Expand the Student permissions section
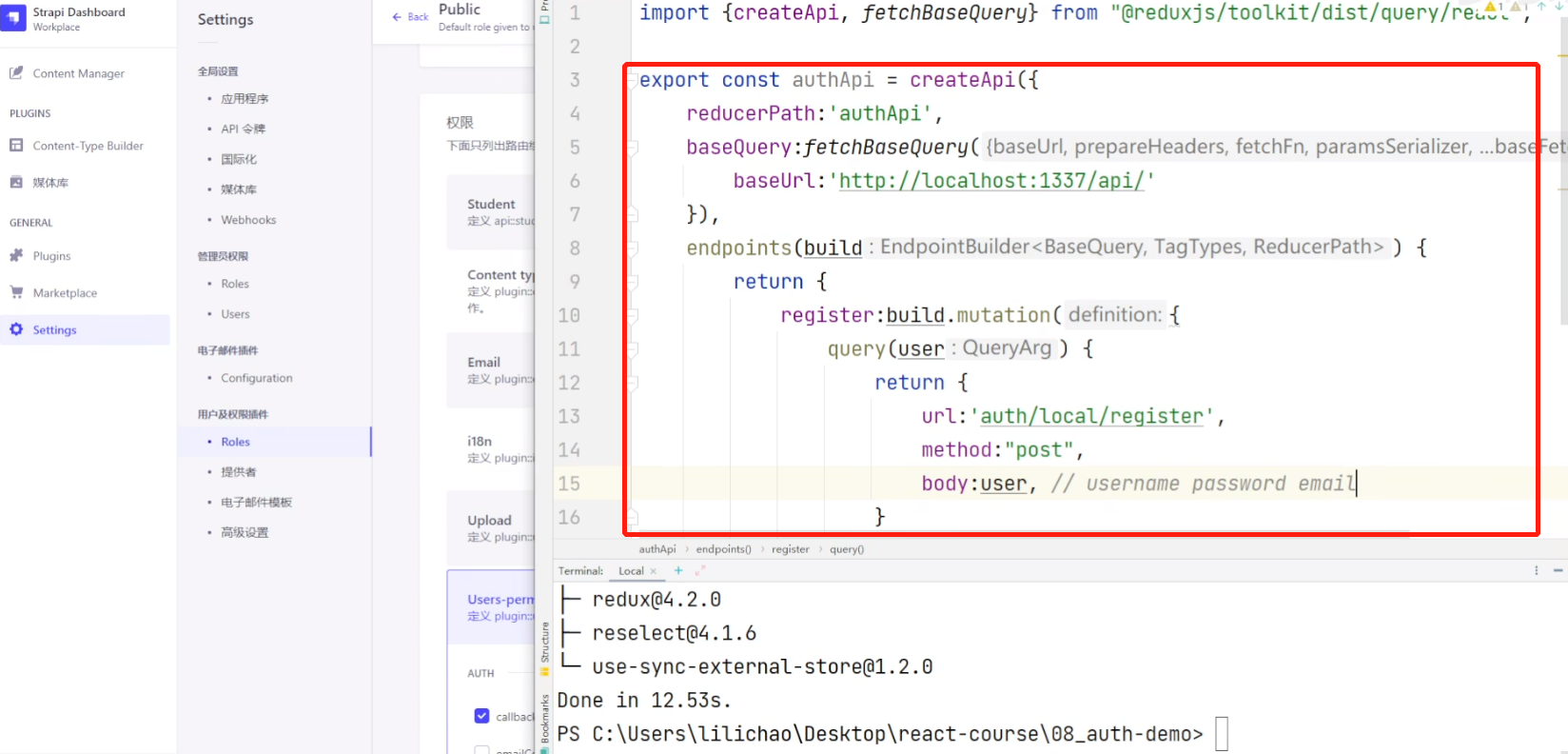Viewport: 1568px width, 754px height. [x=491, y=211]
